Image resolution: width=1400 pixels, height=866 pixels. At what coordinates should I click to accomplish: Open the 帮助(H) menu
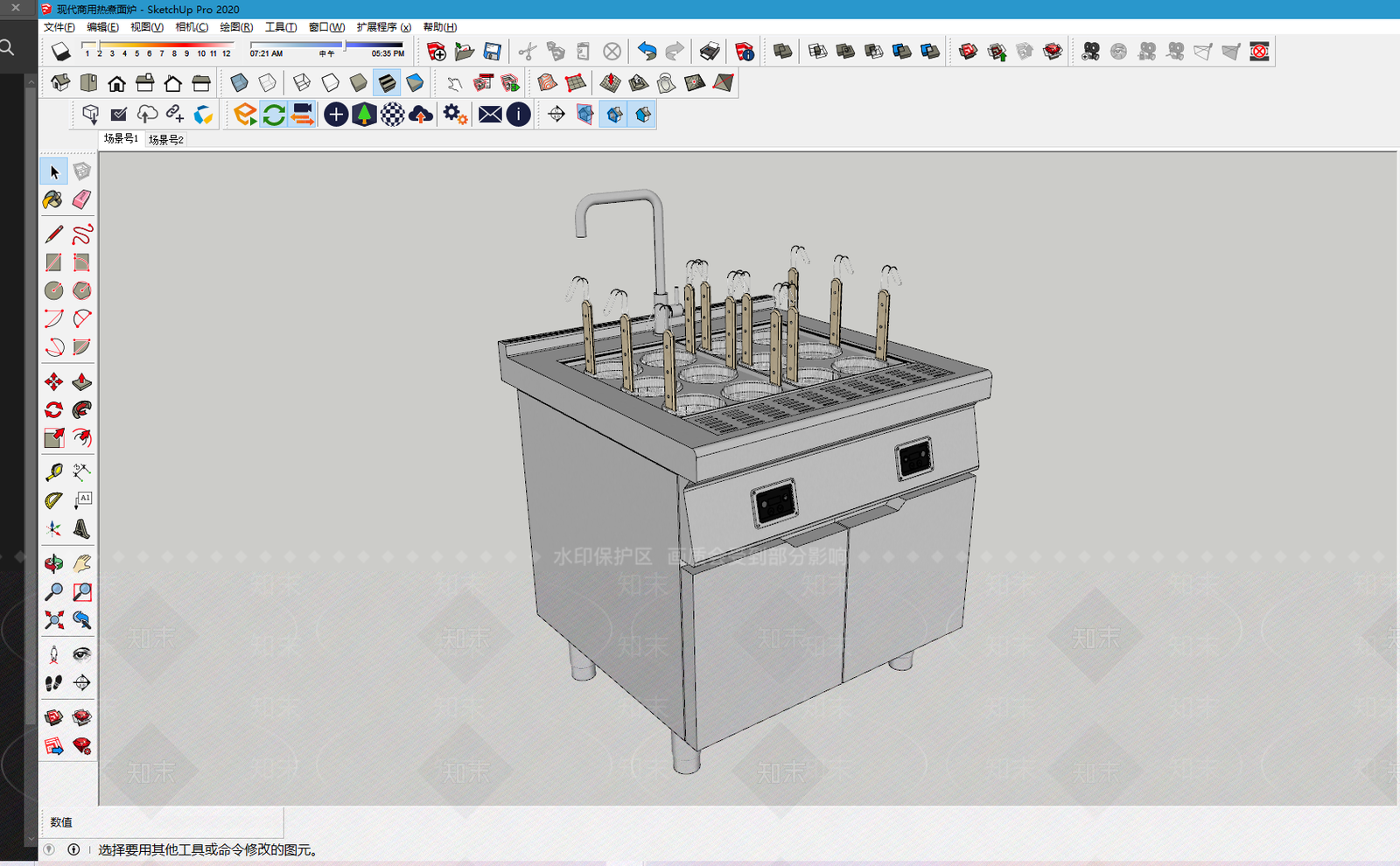point(439,27)
